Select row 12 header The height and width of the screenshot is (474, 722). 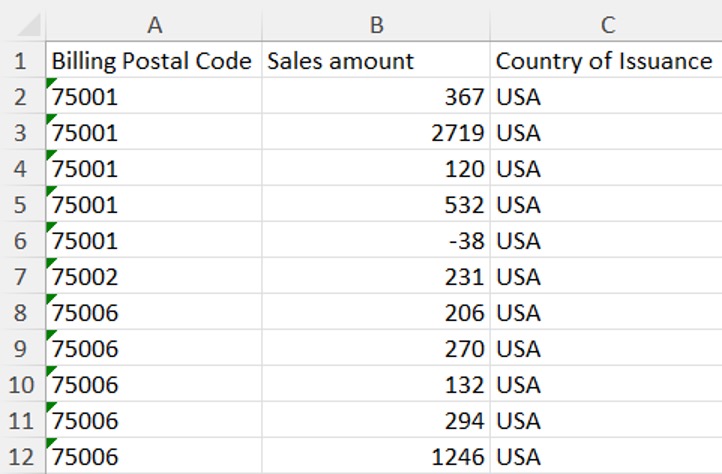[22, 456]
